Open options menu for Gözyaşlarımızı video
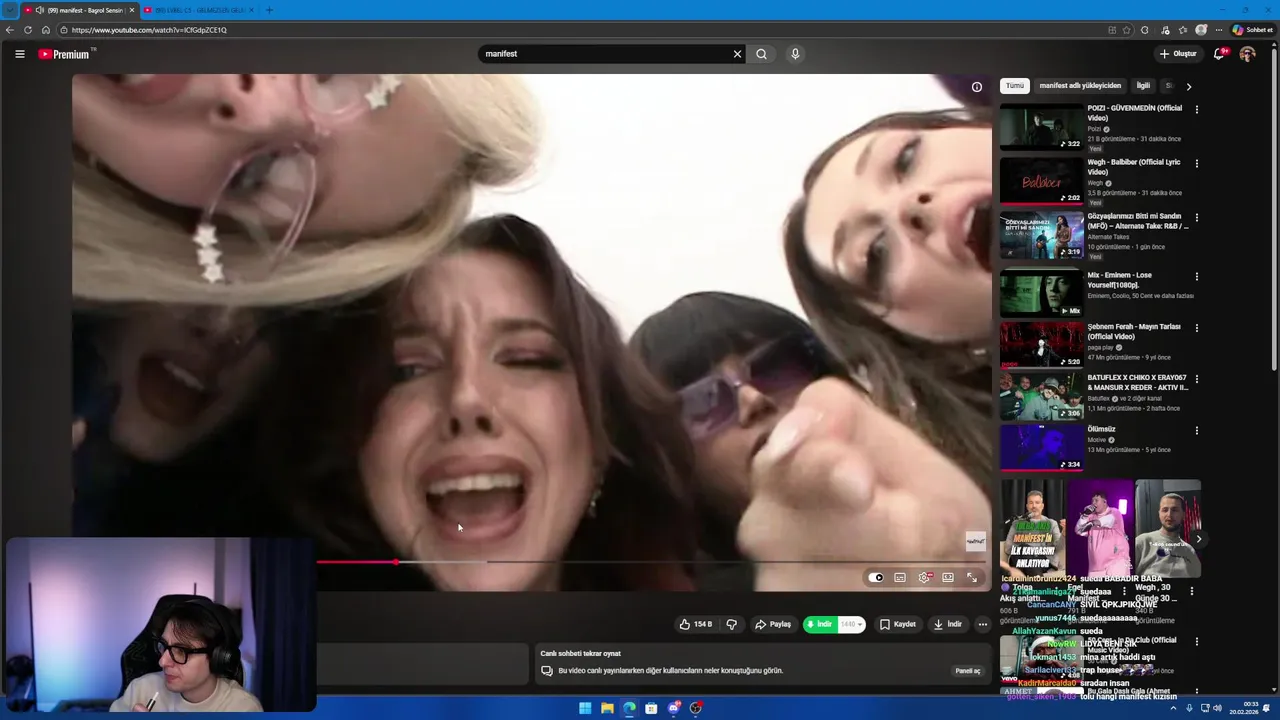1280x720 pixels. [x=1197, y=218]
